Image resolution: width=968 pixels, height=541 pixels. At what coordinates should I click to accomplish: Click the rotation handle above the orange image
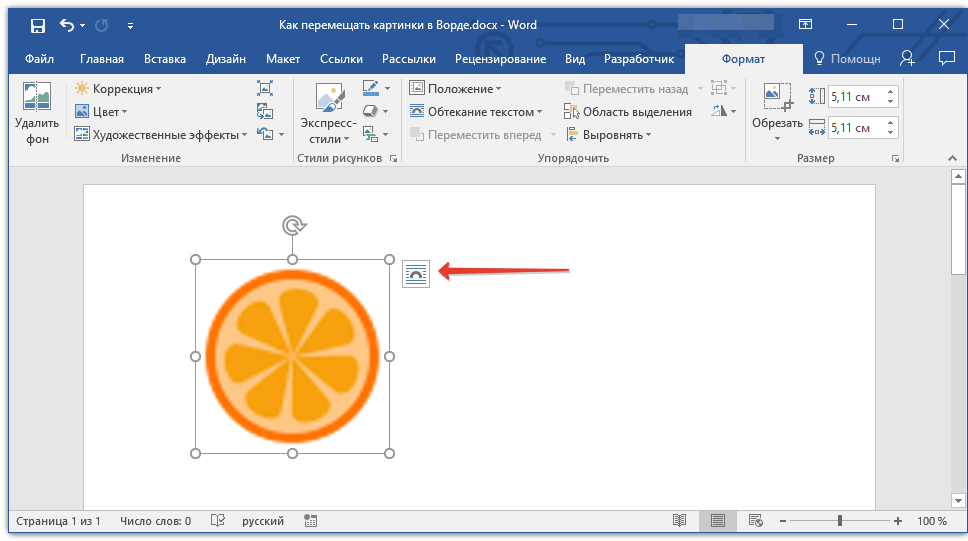click(293, 225)
